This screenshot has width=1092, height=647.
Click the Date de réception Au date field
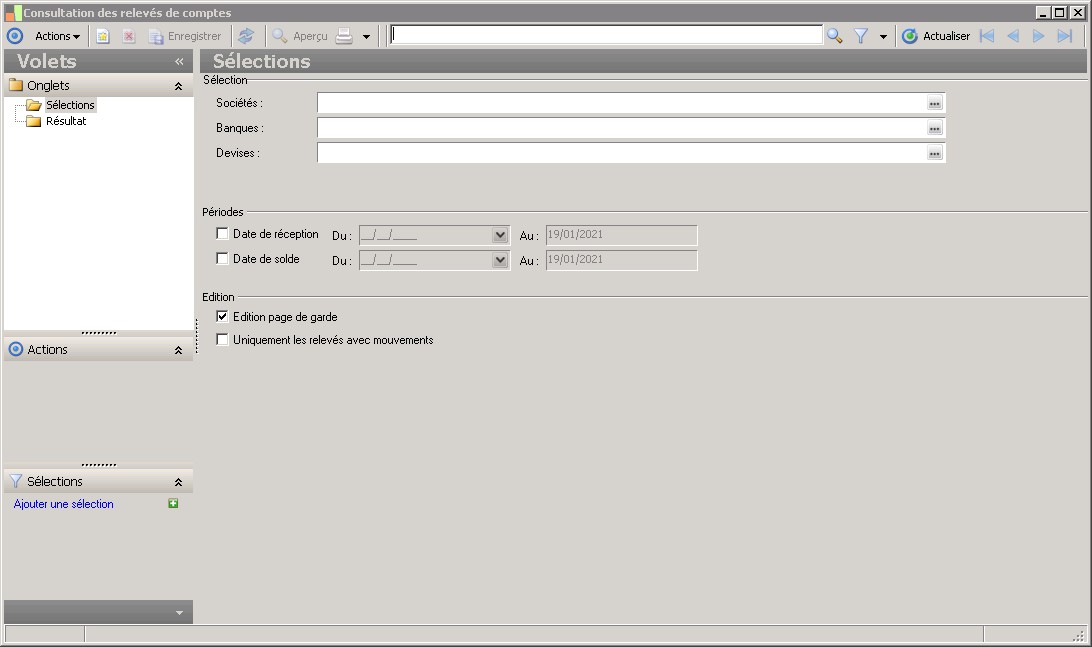pos(621,235)
